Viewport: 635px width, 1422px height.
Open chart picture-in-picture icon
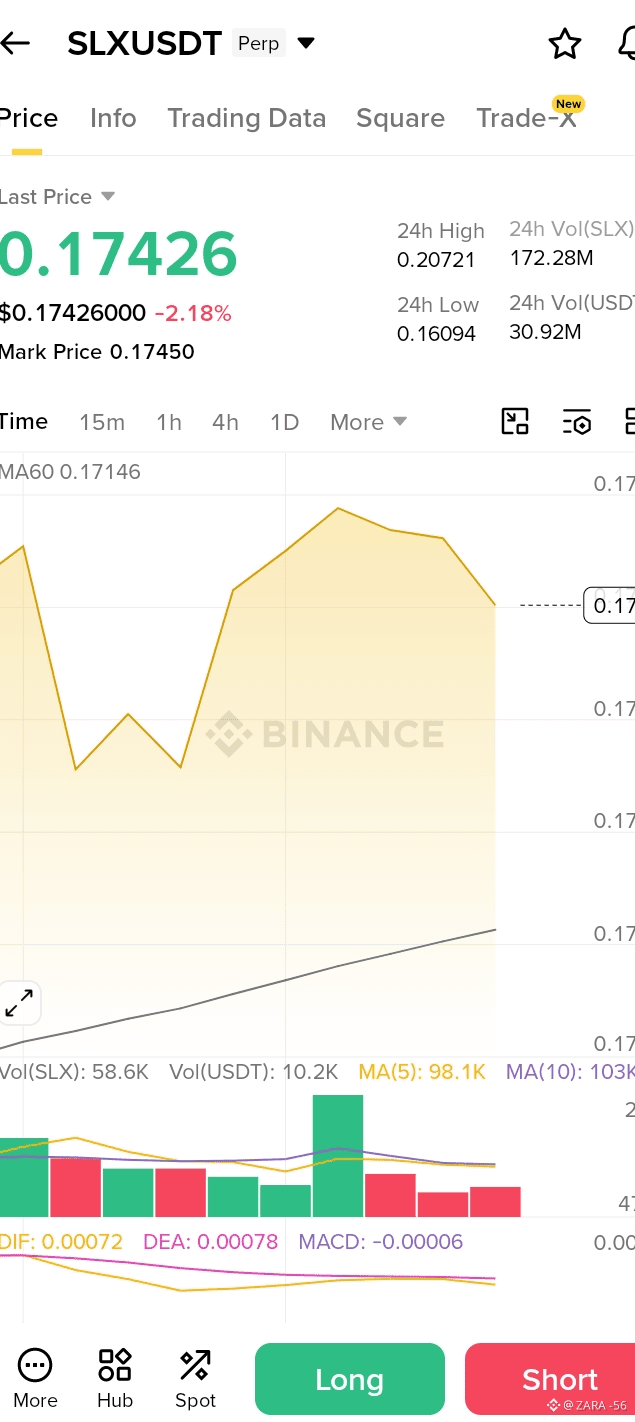tap(515, 422)
